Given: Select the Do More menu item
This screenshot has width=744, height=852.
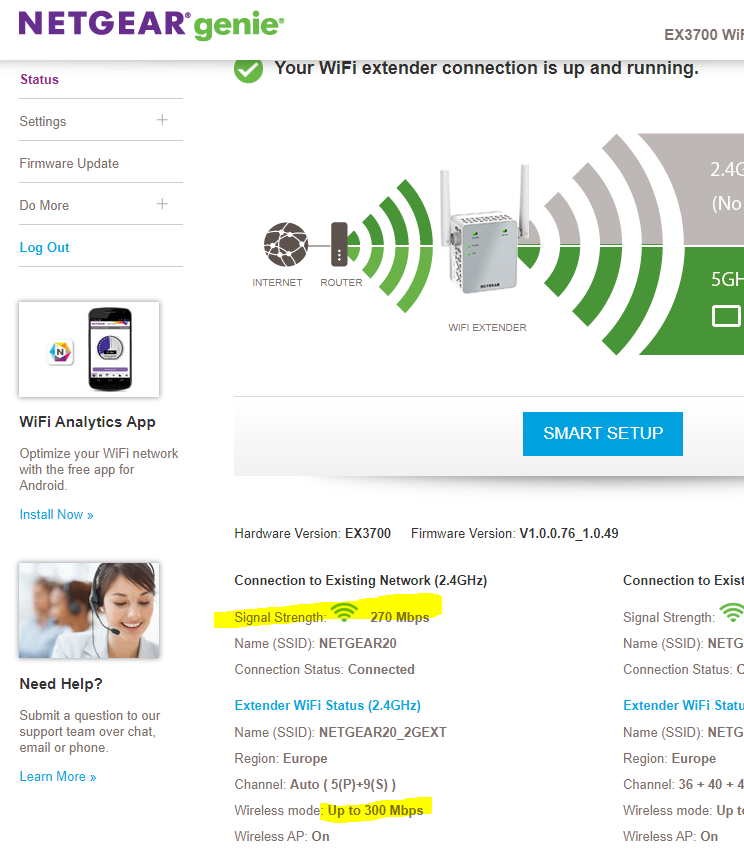Looking at the screenshot, I should tap(44, 205).
